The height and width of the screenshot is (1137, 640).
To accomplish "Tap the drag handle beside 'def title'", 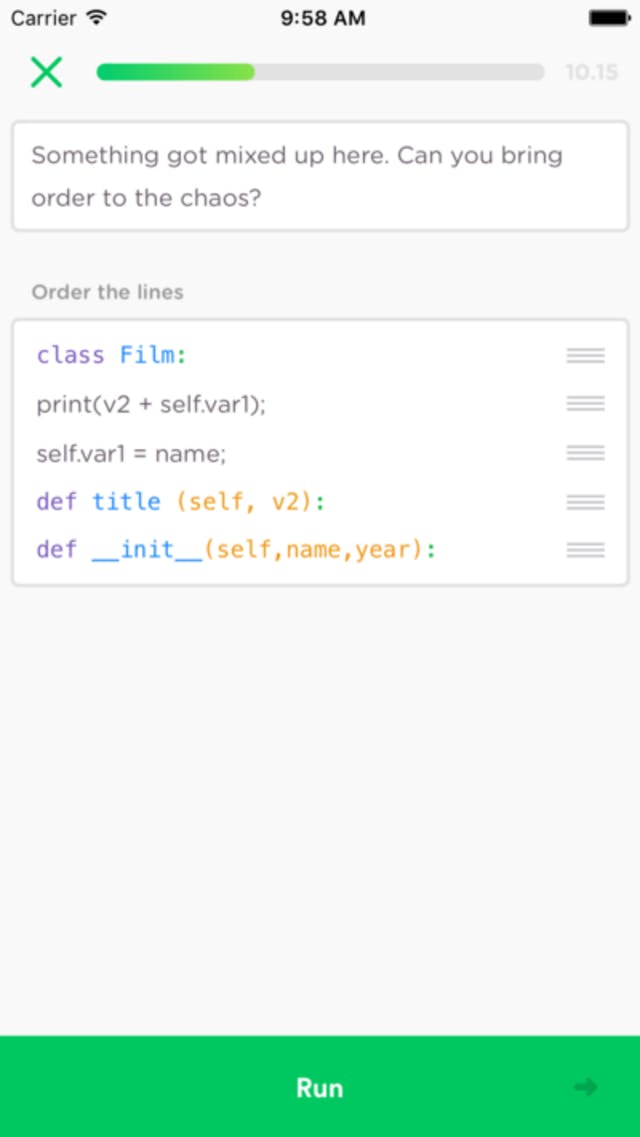I will tap(585, 501).
